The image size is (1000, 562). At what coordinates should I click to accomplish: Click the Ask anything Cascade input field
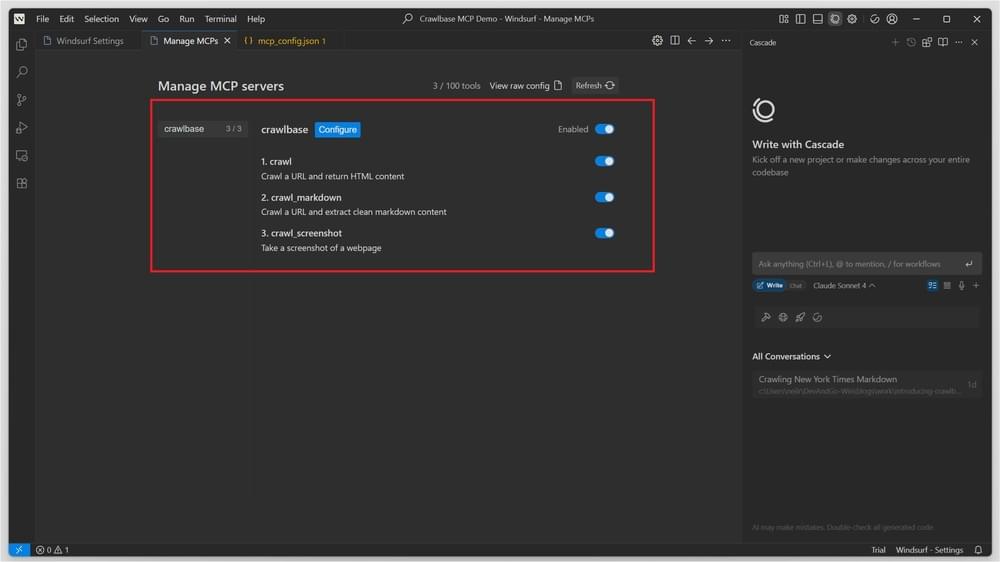[855, 264]
